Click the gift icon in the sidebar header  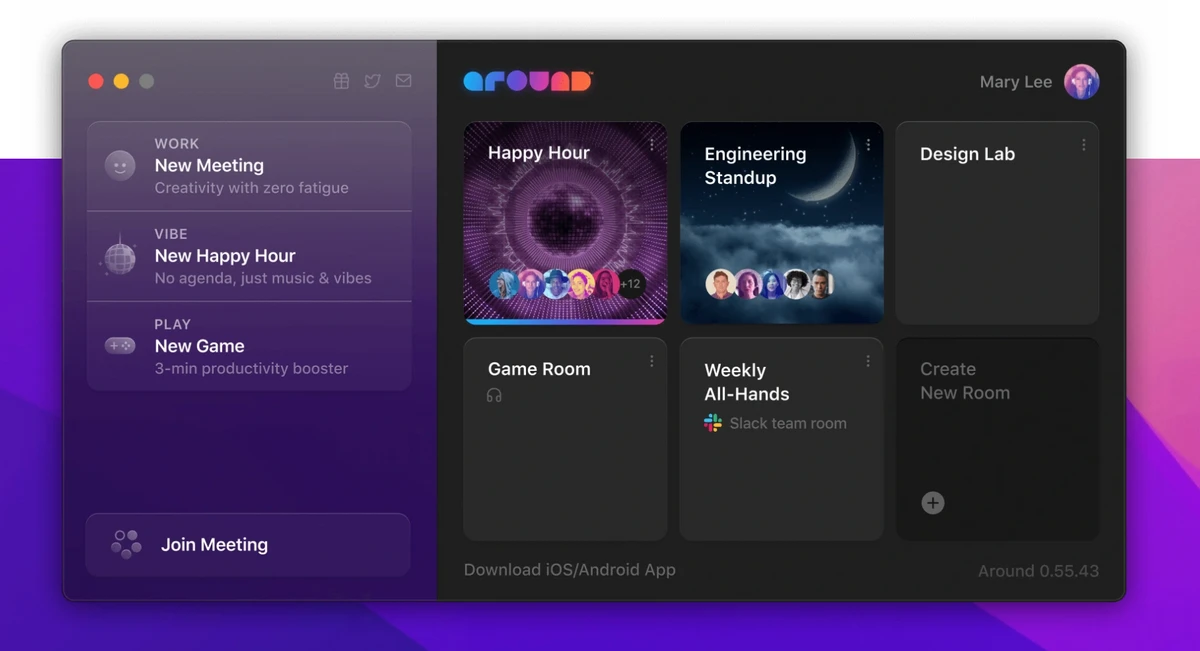click(341, 81)
